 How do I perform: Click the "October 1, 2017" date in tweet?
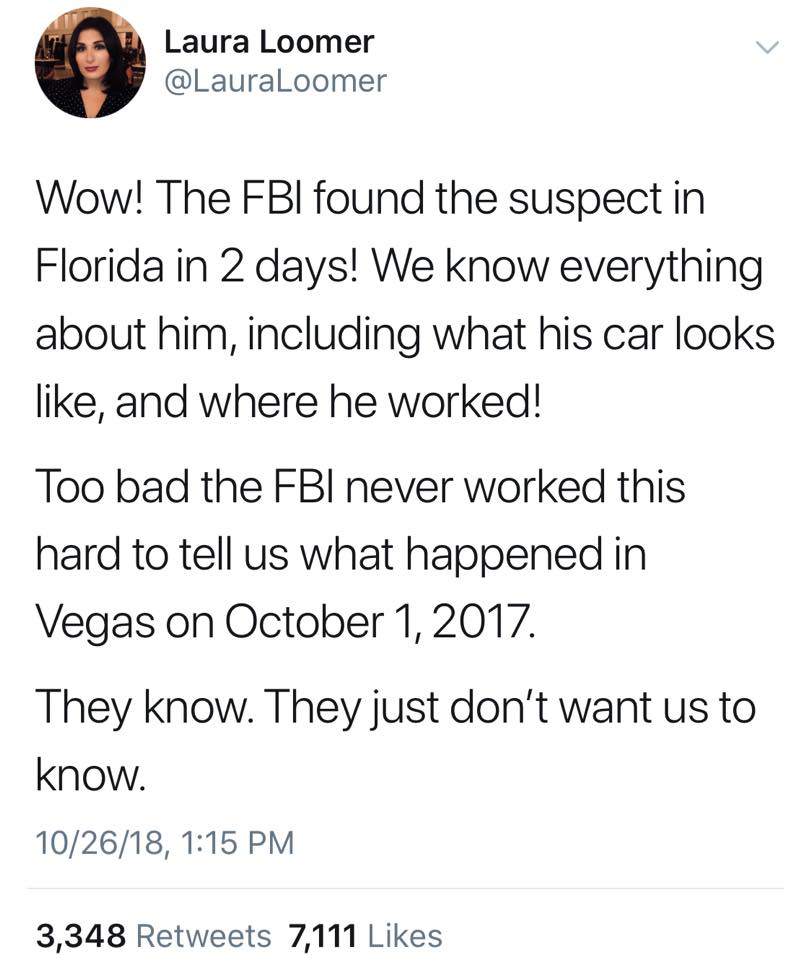tap(380, 622)
